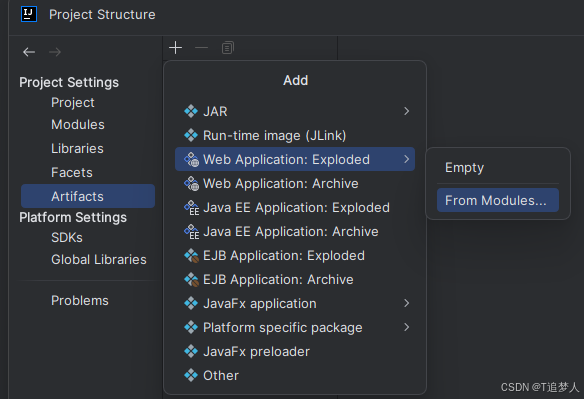Click the minus Remove artifact icon

tap(201, 48)
